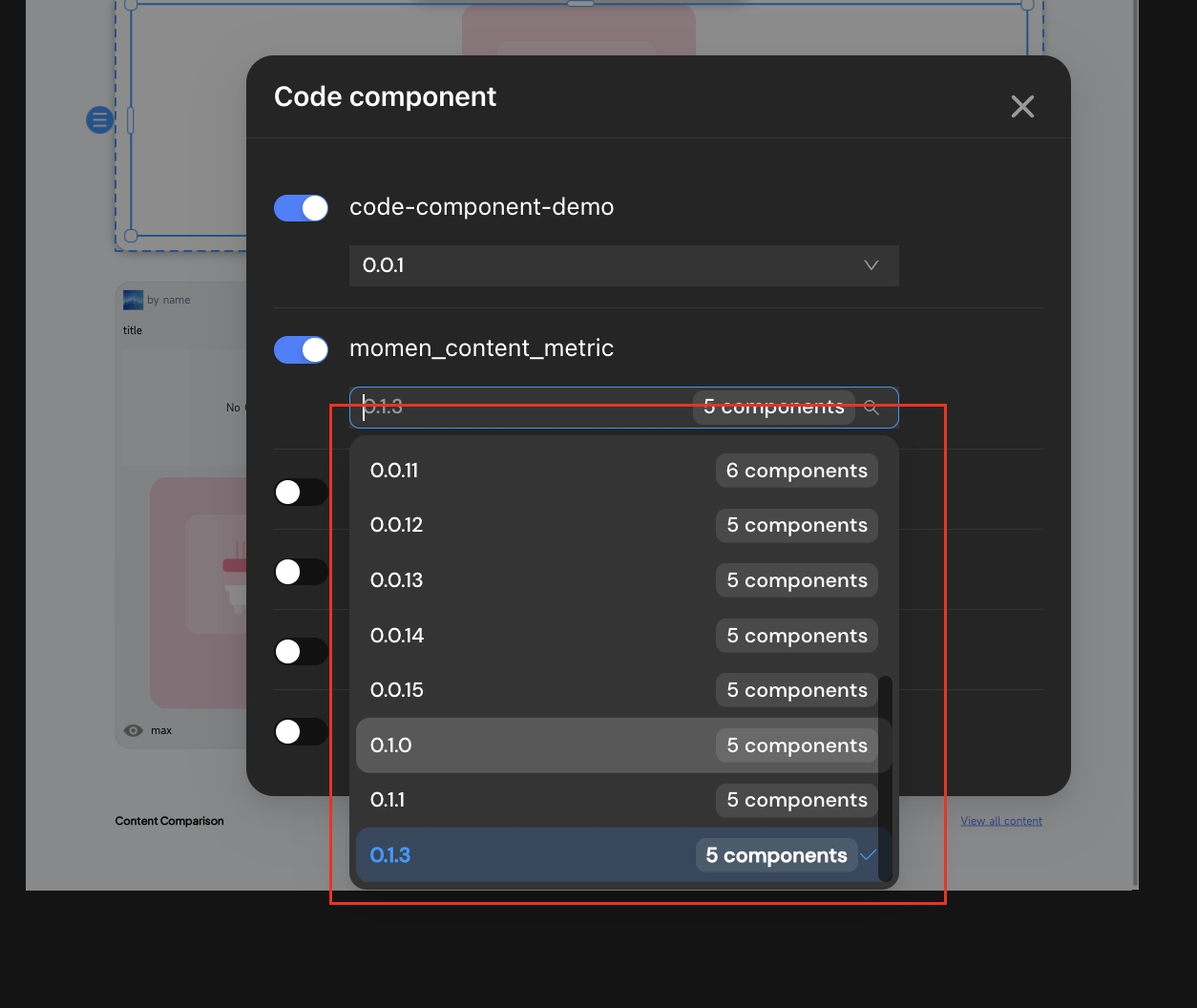Click the avatar thumbnail beside by name
Screen dimensions: 1197x1008
133,300
